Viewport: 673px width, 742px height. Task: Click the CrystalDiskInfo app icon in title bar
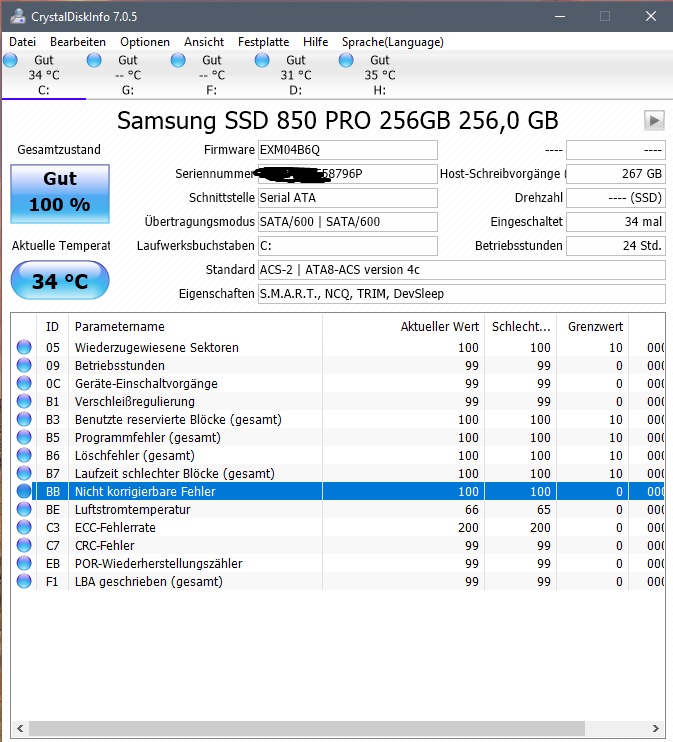18,16
